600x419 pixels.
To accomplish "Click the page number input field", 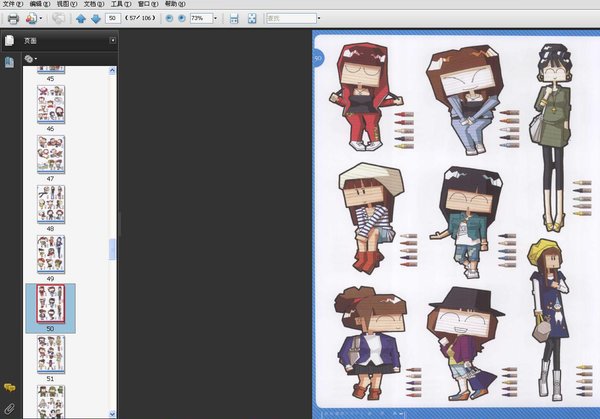I will tap(113, 18).
